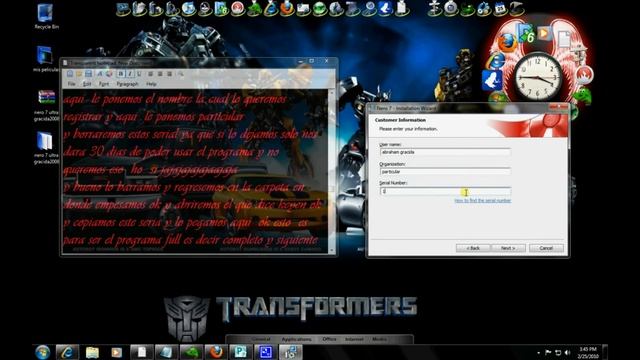
Task: Click the notepad scrollbar down arrow
Action: pyautogui.click(x=331, y=250)
